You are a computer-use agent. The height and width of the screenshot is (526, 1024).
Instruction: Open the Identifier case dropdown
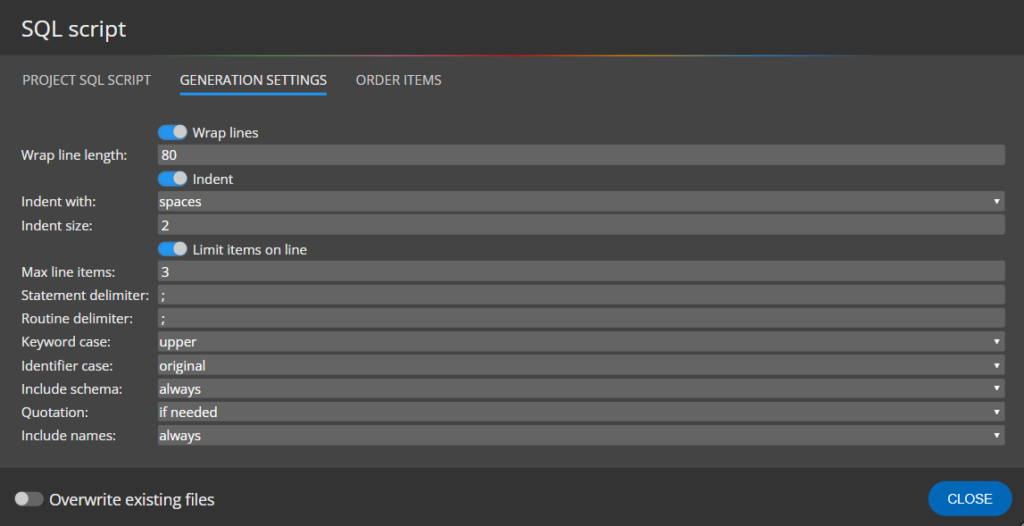580,366
